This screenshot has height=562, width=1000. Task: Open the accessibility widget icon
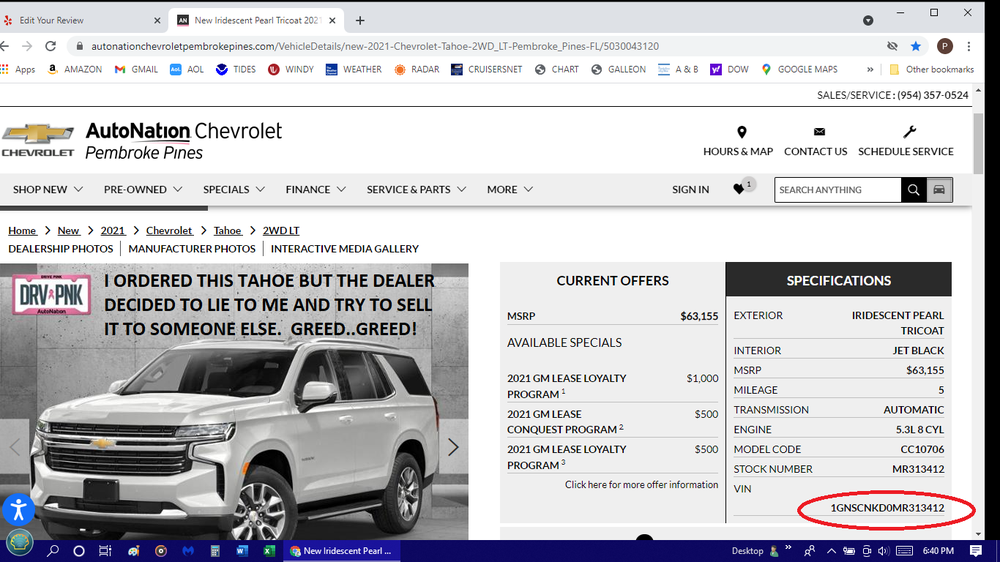point(18,509)
